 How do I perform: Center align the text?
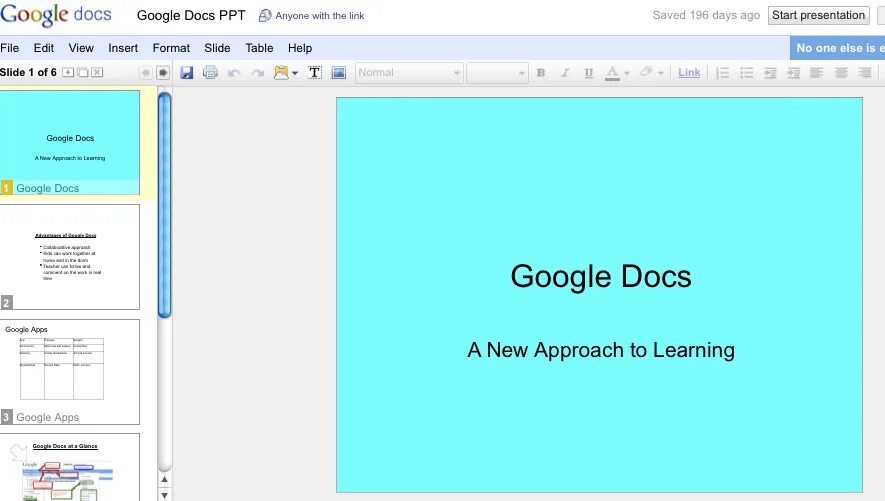(x=841, y=72)
